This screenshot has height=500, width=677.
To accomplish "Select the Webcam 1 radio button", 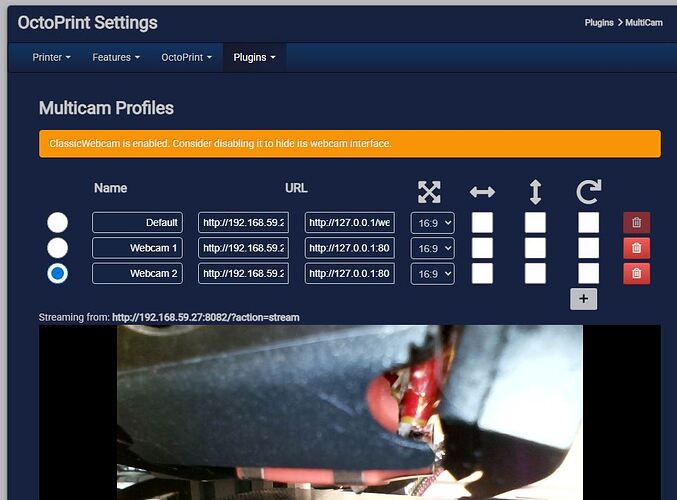I will (x=58, y=247).
